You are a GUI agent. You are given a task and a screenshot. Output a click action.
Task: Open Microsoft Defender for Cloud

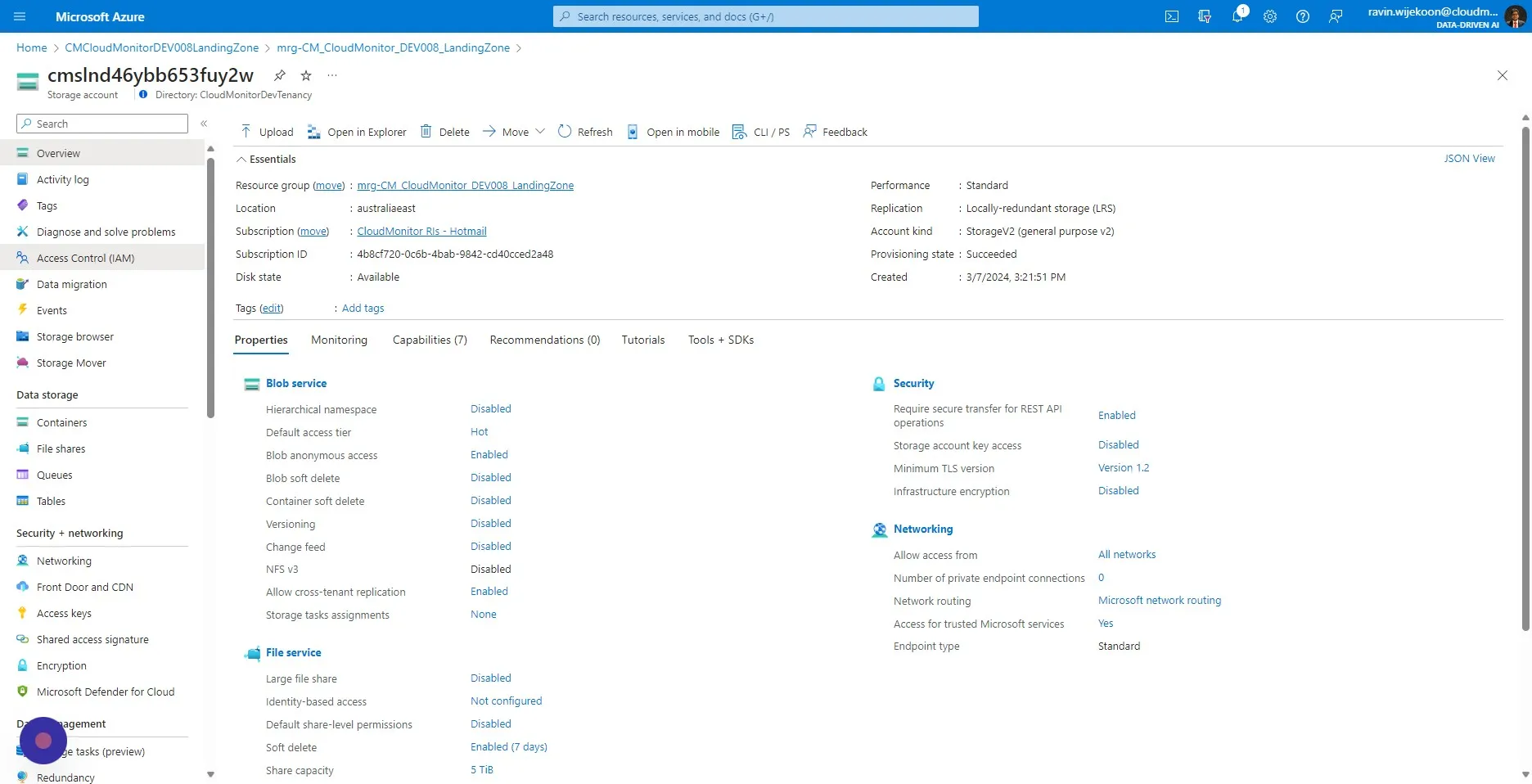(102, 692)
